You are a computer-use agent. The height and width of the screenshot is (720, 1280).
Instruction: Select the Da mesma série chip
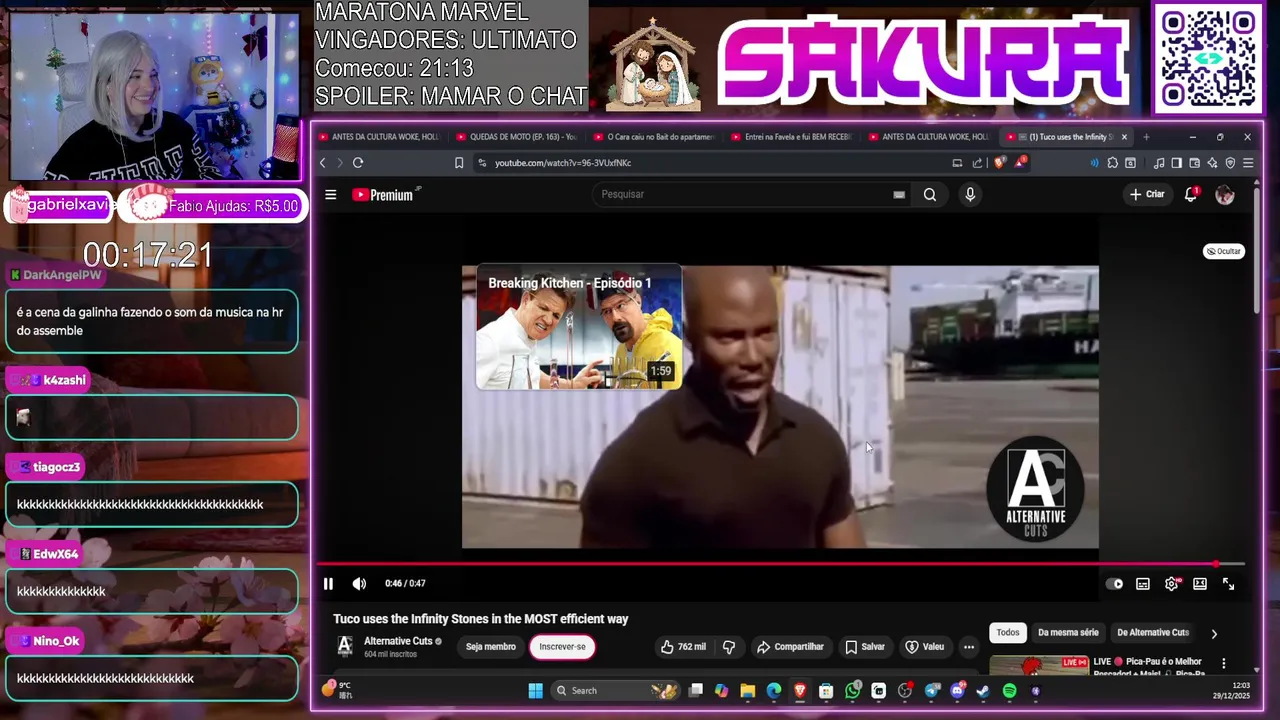[1068, 633]
